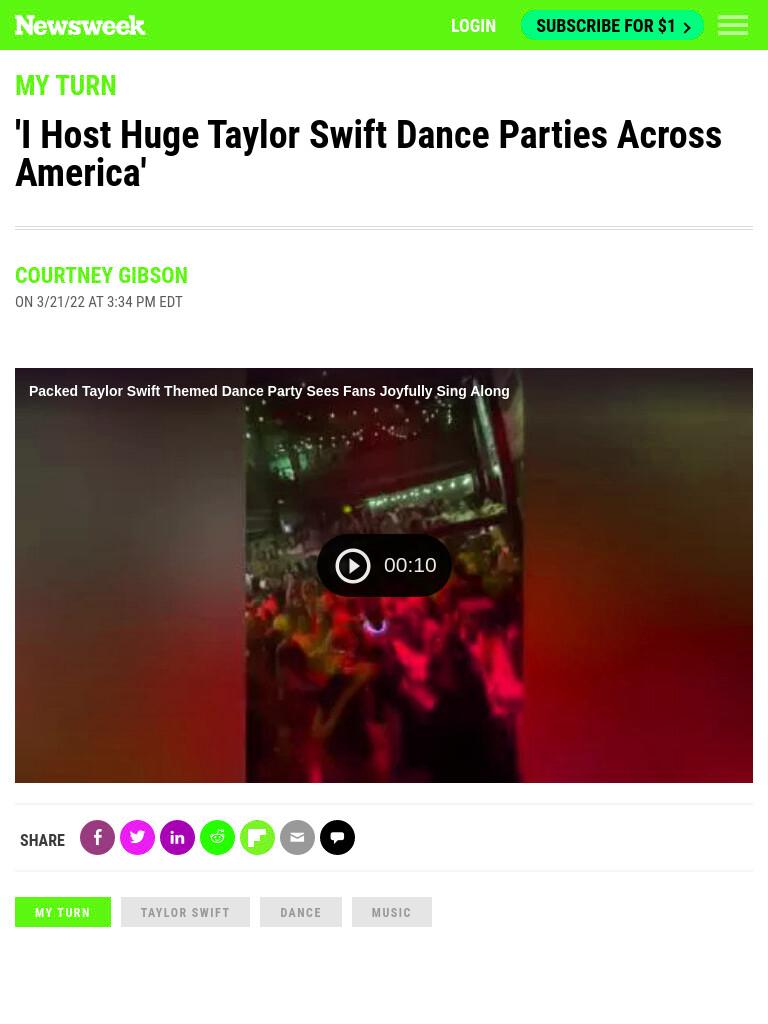This screenshot has height=1024, width=768.
Task: Share the article by email icon
Action: [297, 837]
